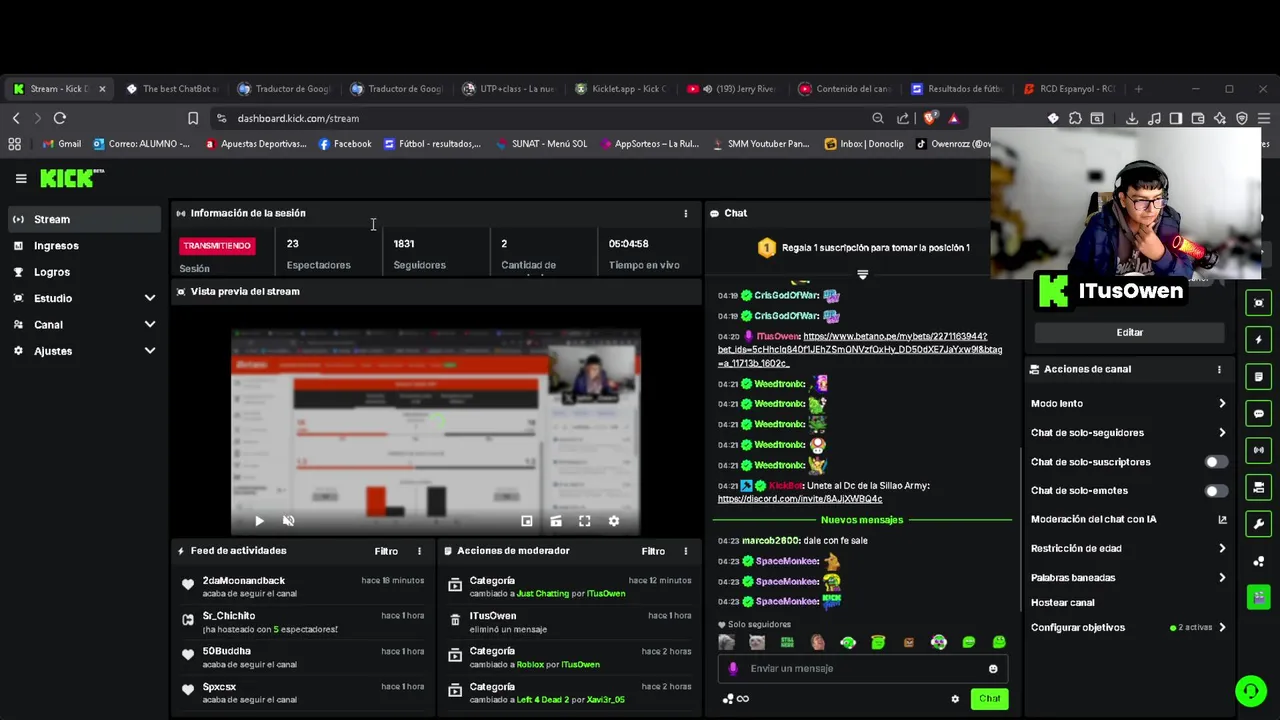Open moderator actions three-dot menu
Viewport: 1280px width, 720px height.
tap(686, 551)
